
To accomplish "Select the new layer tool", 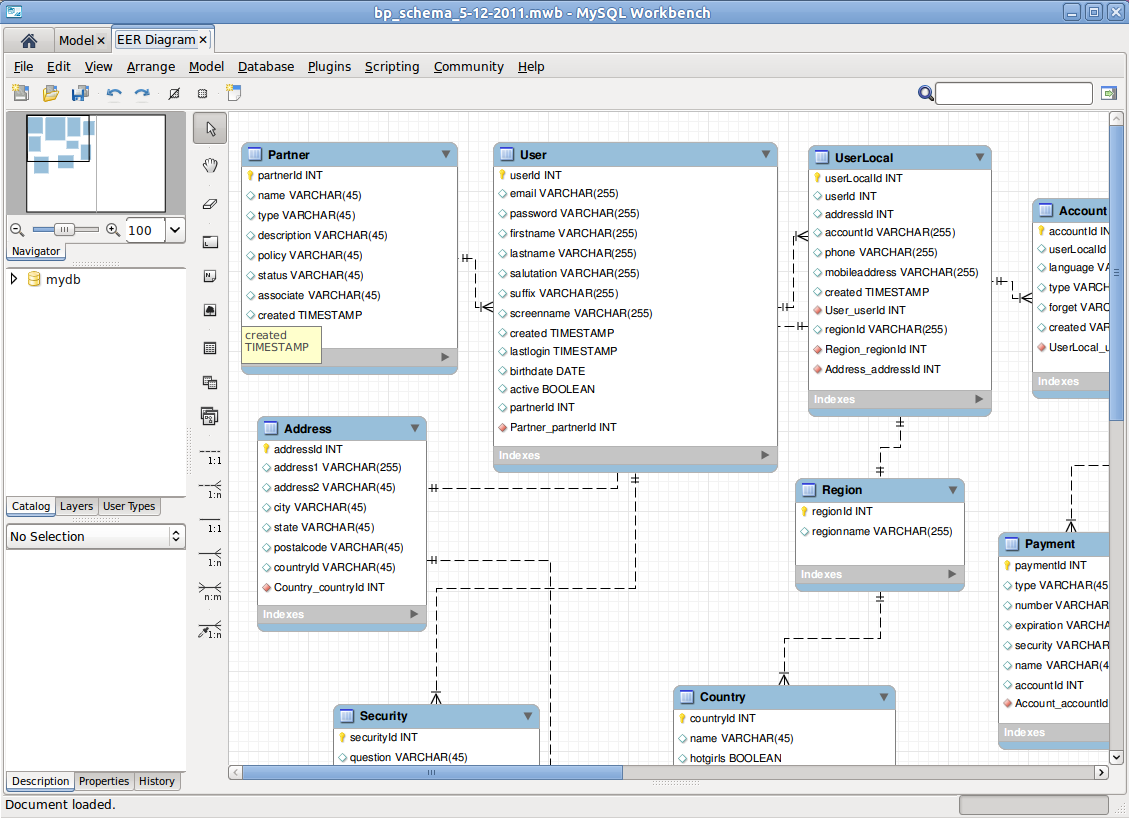I will [210, 242].
